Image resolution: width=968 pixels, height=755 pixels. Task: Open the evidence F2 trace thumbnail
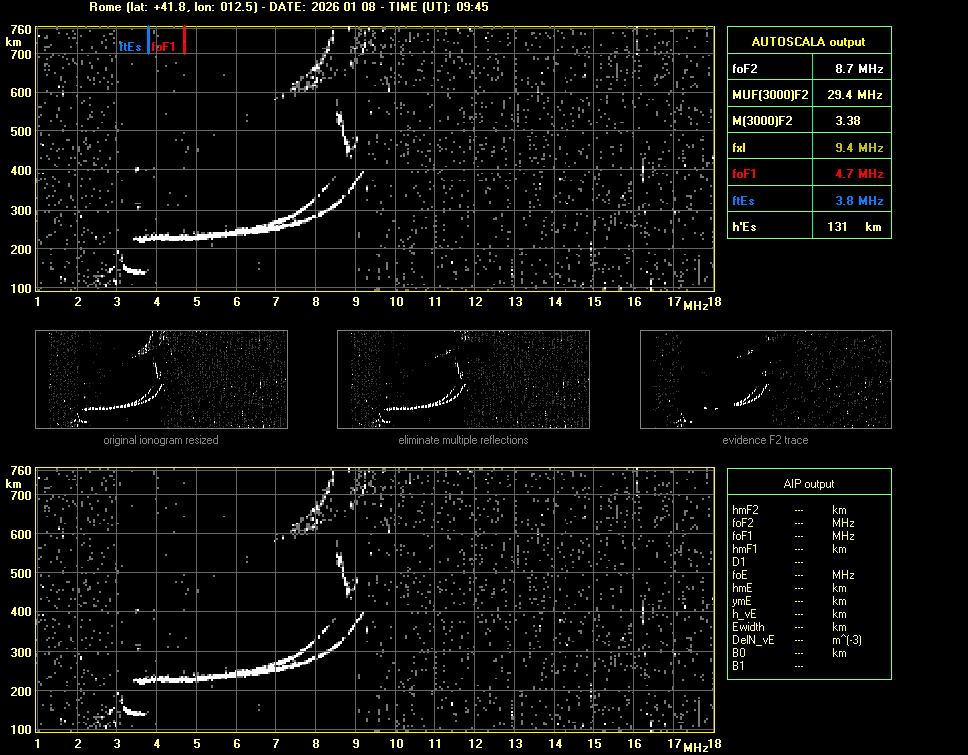[765, 381]
